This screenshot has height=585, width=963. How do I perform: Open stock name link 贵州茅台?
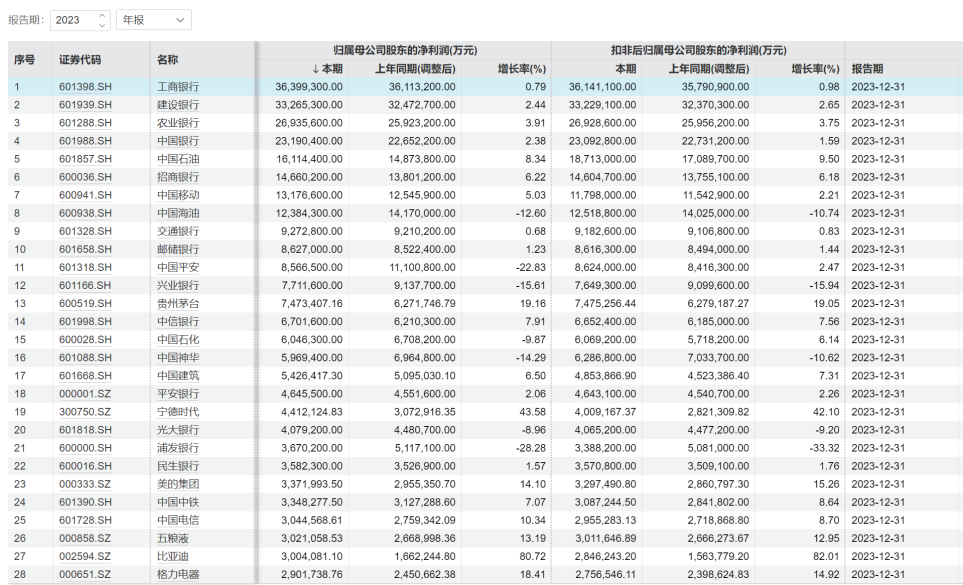click(x=177, y=303)
